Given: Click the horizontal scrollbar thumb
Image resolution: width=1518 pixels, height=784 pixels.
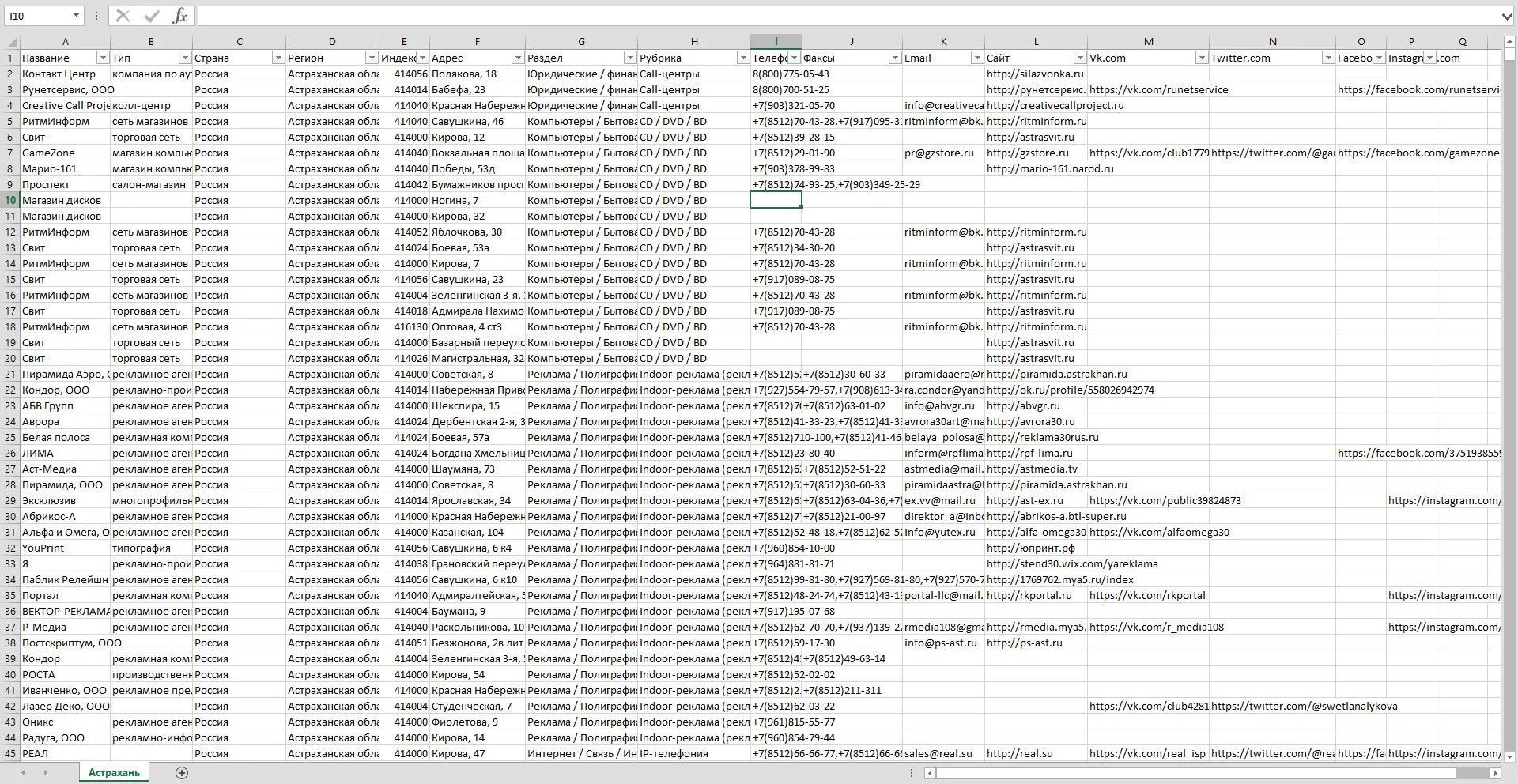Looking at the screenshot, I should click(1195, 773).
